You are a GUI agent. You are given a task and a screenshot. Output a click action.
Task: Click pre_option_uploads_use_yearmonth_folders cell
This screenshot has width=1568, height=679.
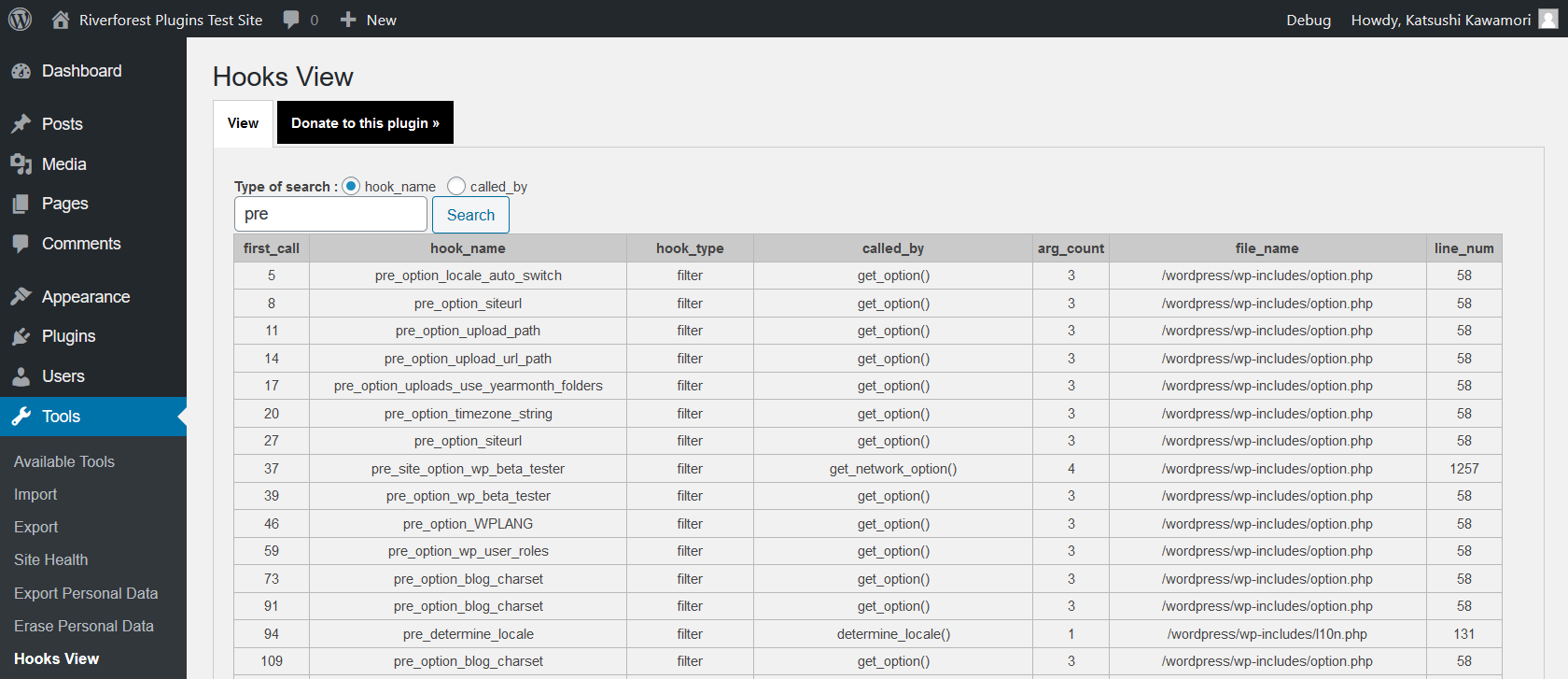[468, 386]
